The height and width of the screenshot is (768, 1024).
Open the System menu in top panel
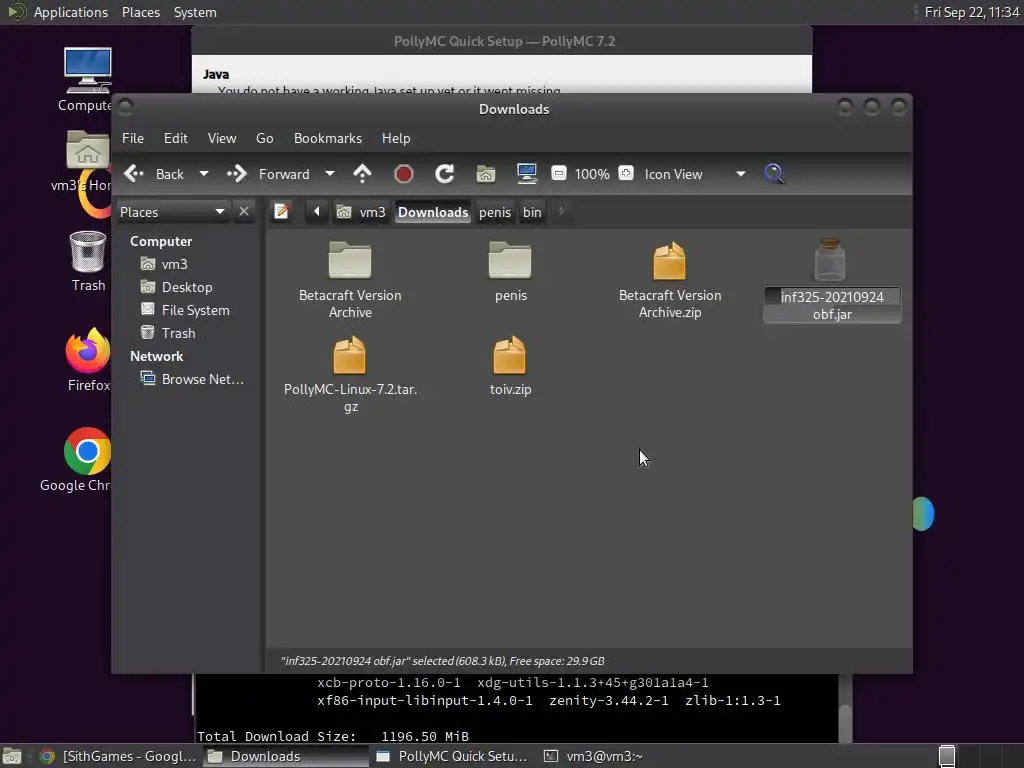pos(195,12)
